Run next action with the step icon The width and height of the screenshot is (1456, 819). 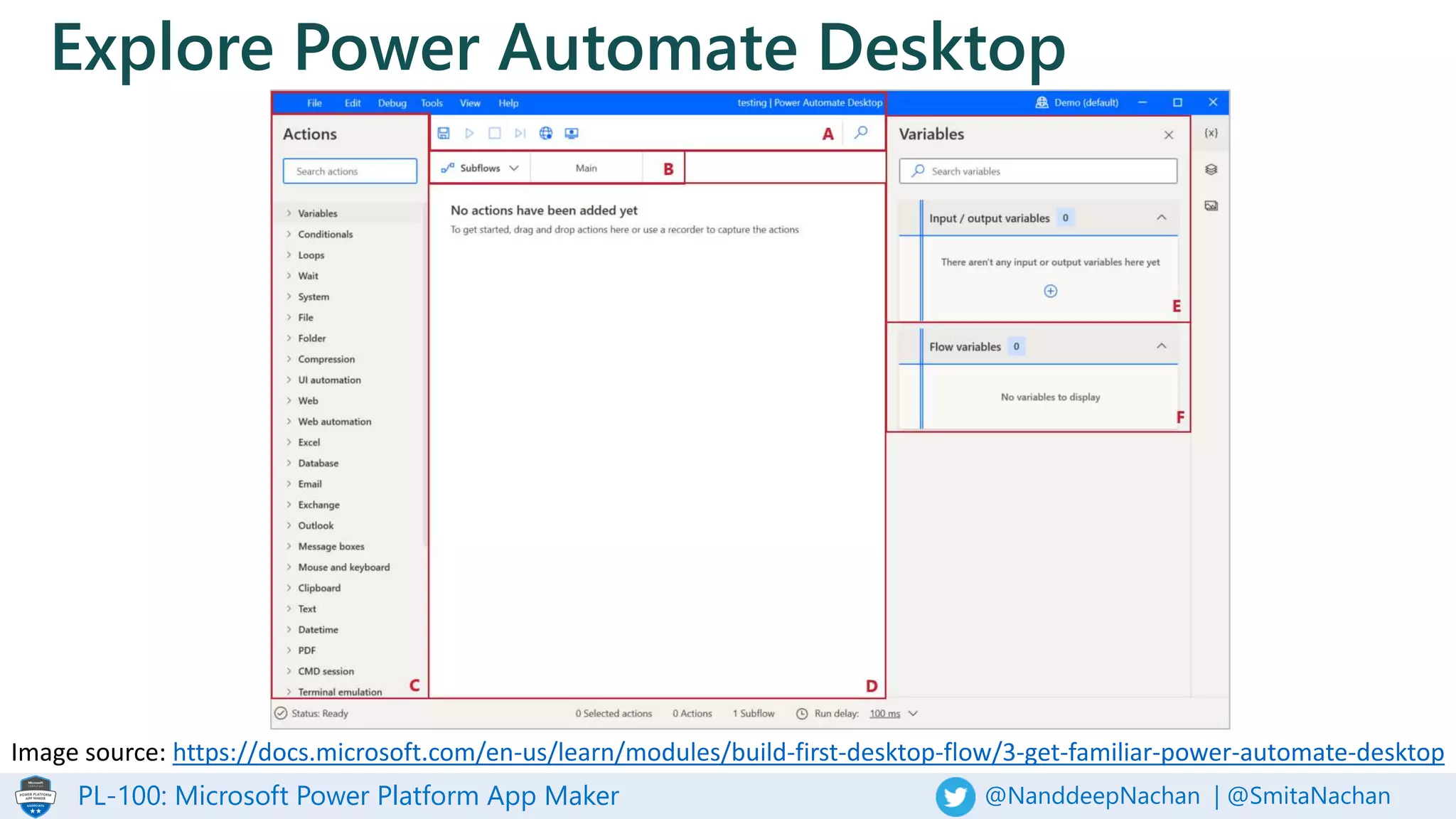(520, 133)
